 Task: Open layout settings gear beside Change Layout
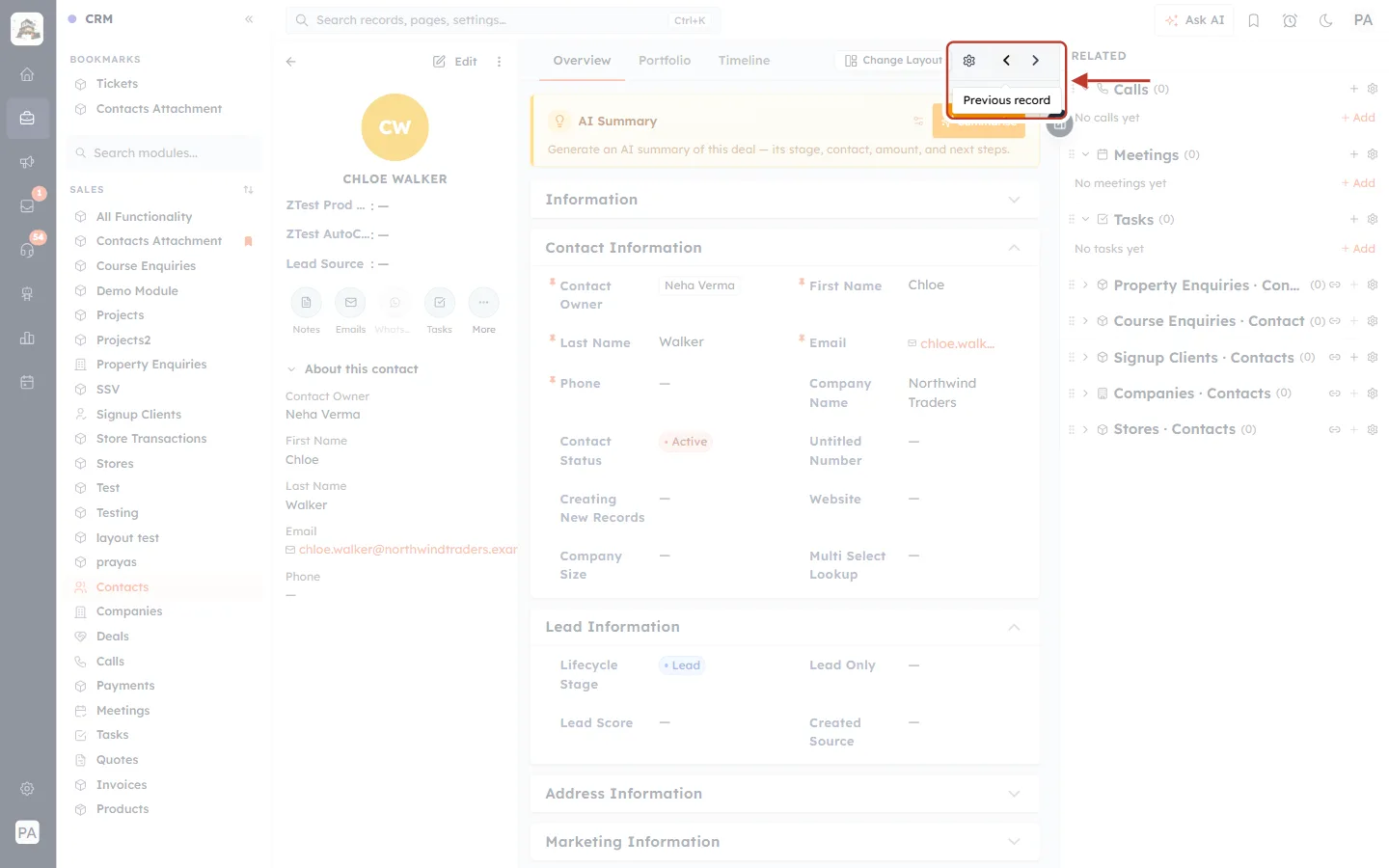point(969,61)
